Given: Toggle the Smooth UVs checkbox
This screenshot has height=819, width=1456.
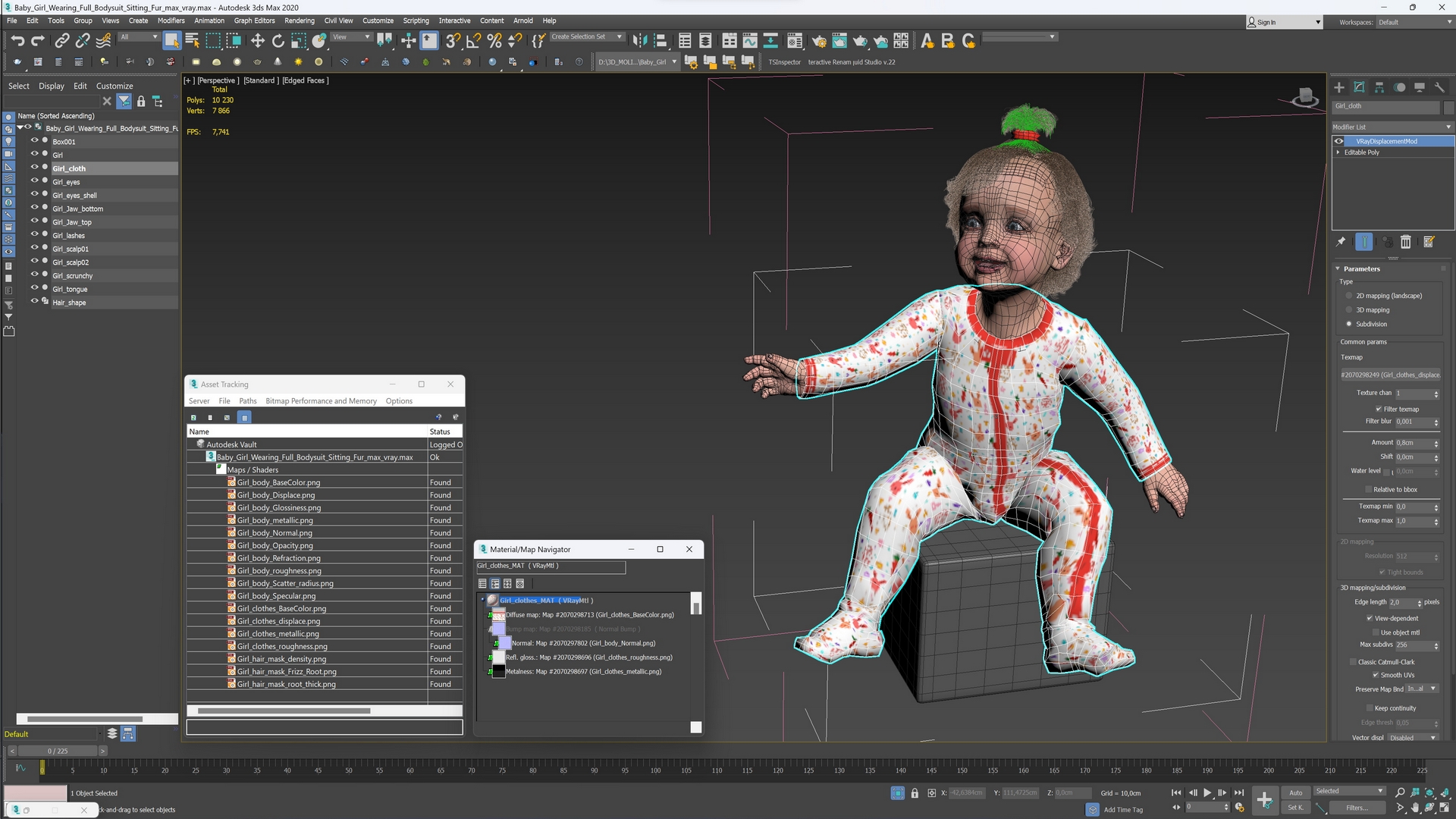Looking at the screenshot, I should pos(1376,675).
